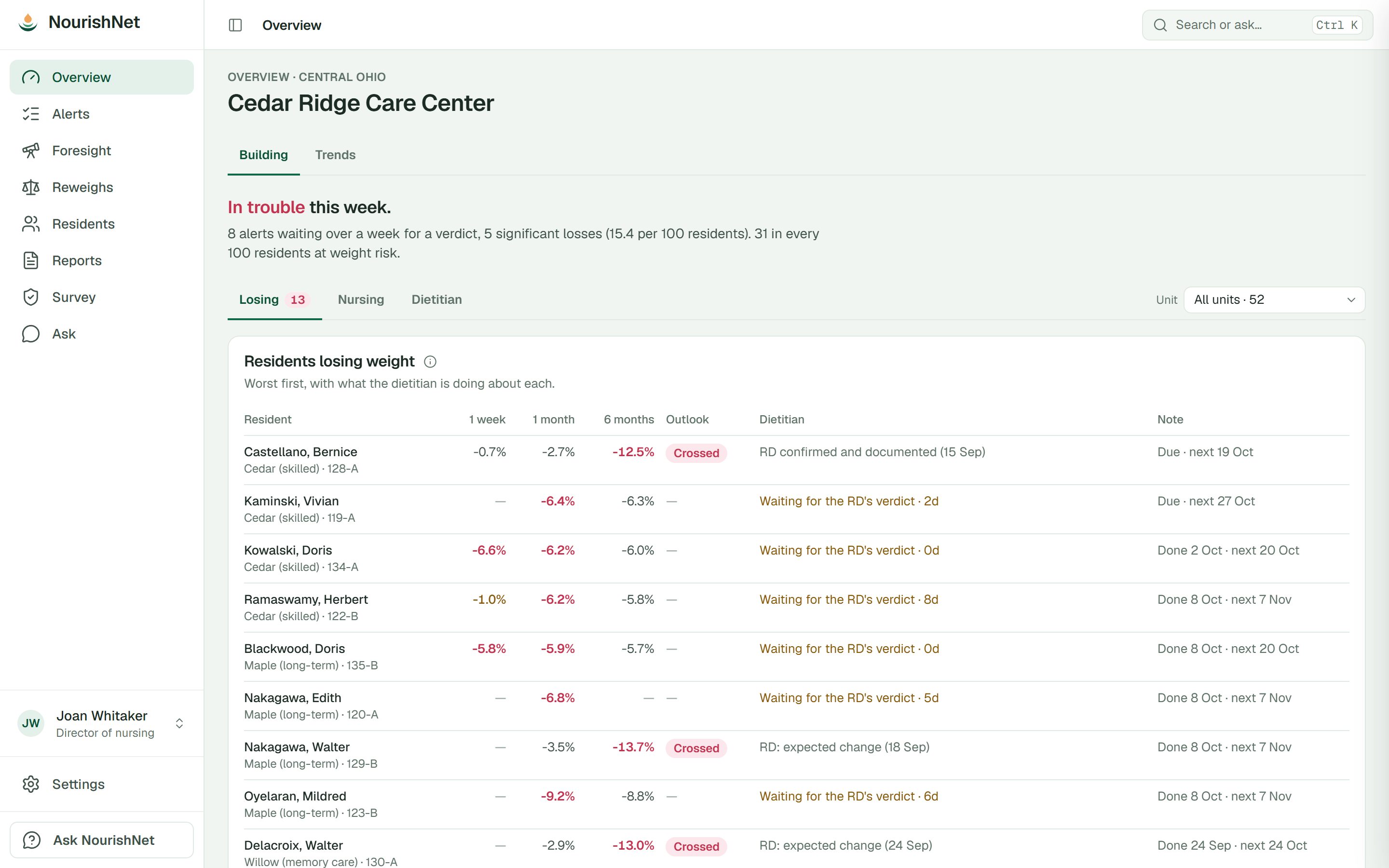Open resident Kowalski, Doris
The width and height of the screenshot is (1389, 868).
[x=287, y=551]
